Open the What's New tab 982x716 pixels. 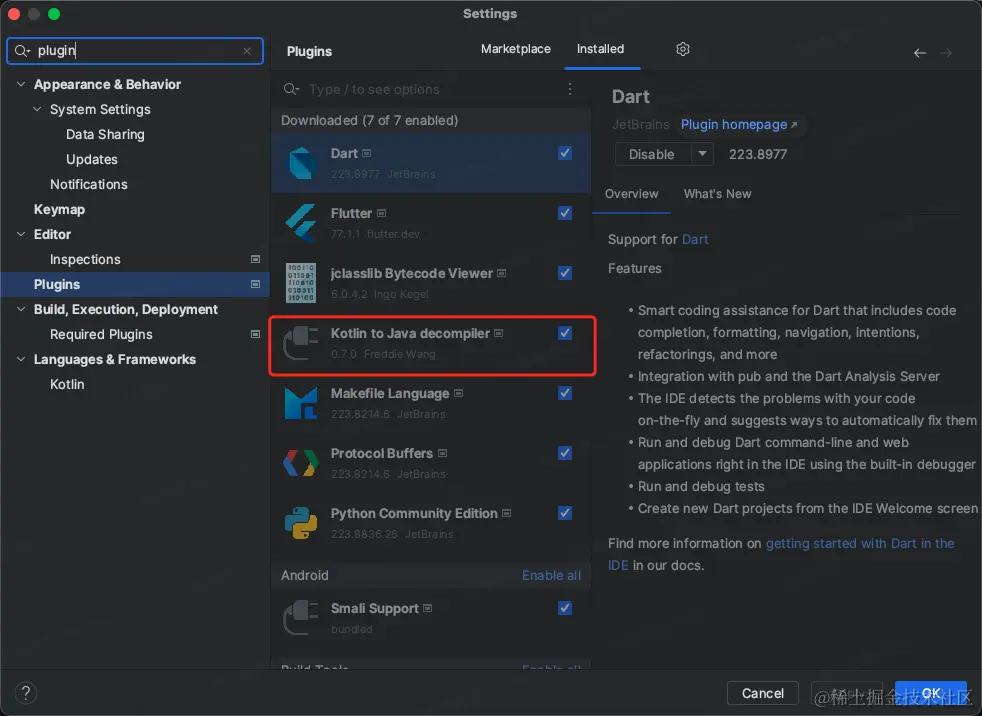coord(717,194)
